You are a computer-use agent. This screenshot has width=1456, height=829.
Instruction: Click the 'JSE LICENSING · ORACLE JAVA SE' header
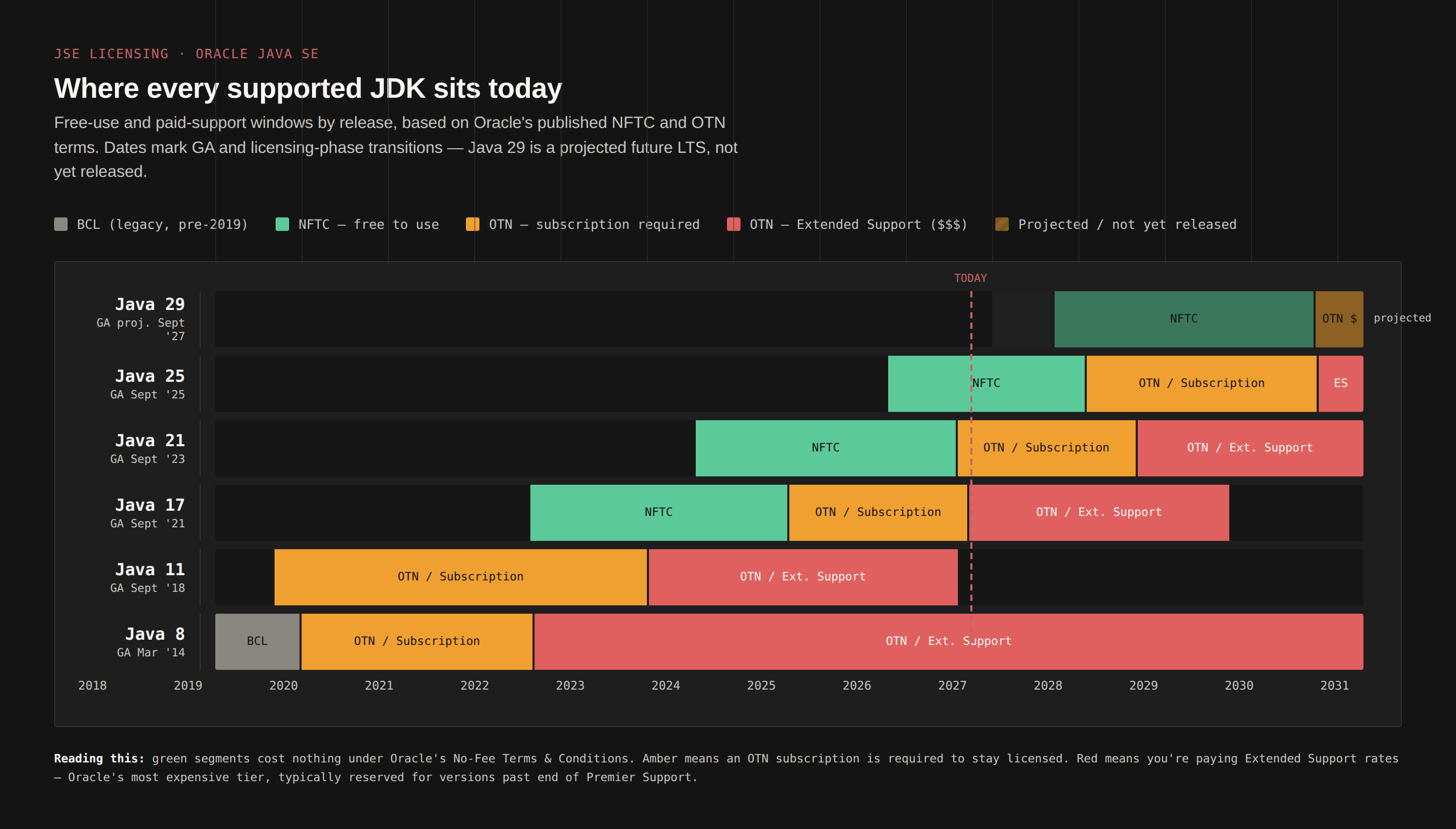187,54
